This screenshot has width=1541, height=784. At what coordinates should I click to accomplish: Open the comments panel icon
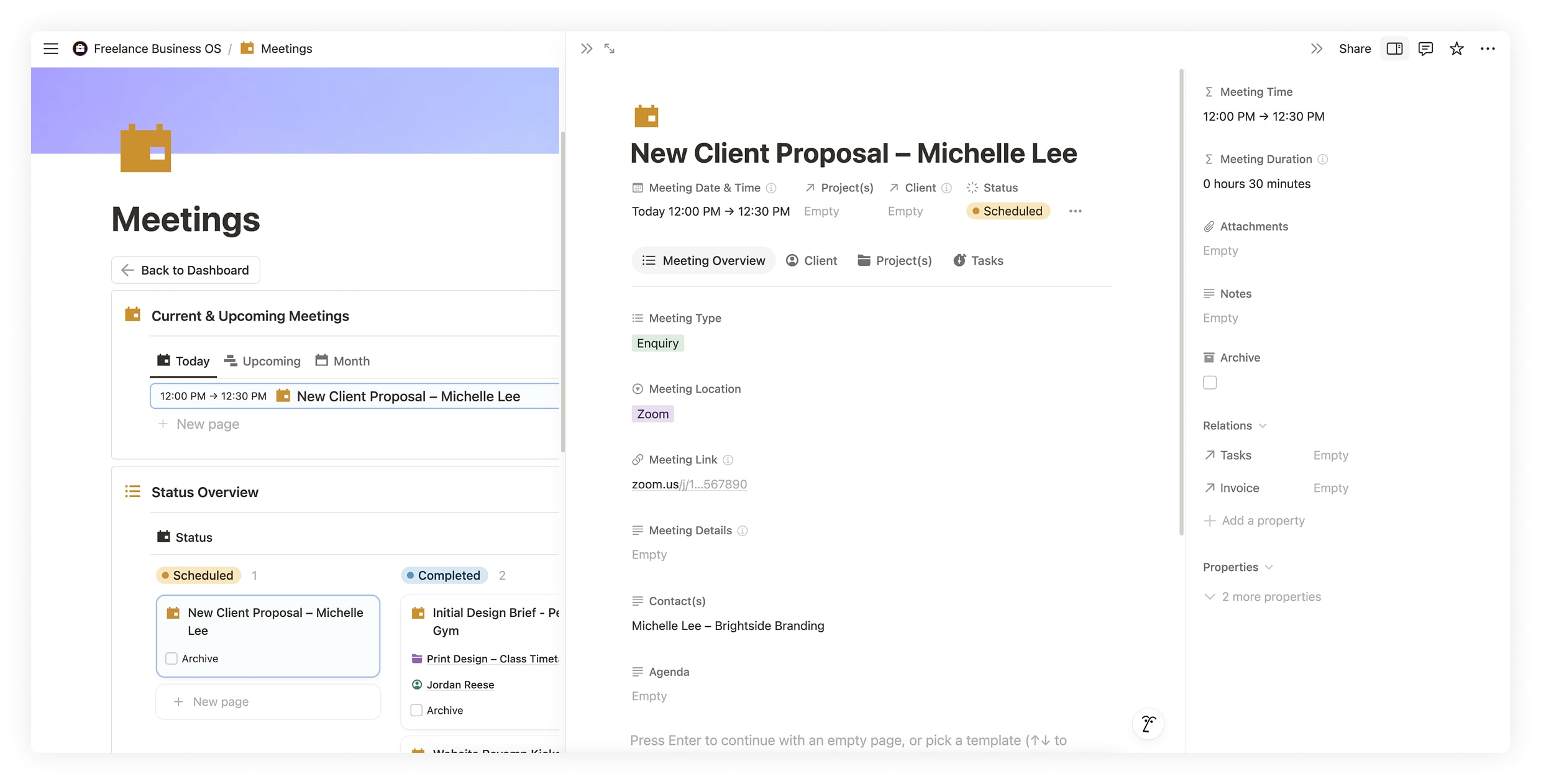pyautogui.click(x=1425, y=48)
